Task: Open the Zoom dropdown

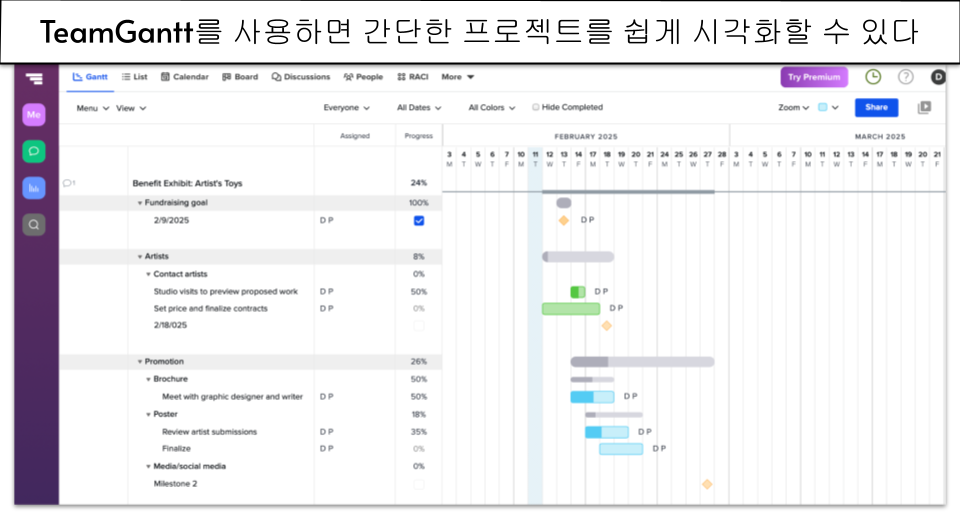Action: point(793,108)
